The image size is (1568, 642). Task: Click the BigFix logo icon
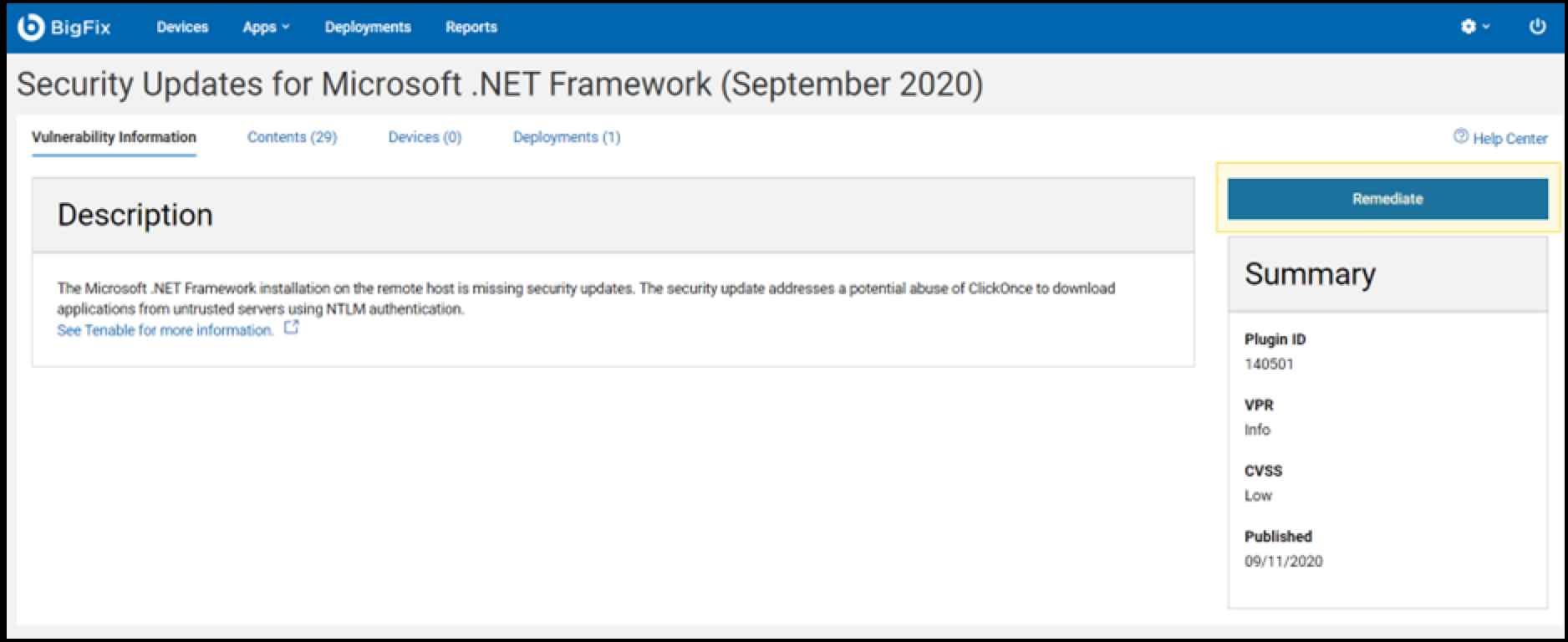(x=30, y=27)
